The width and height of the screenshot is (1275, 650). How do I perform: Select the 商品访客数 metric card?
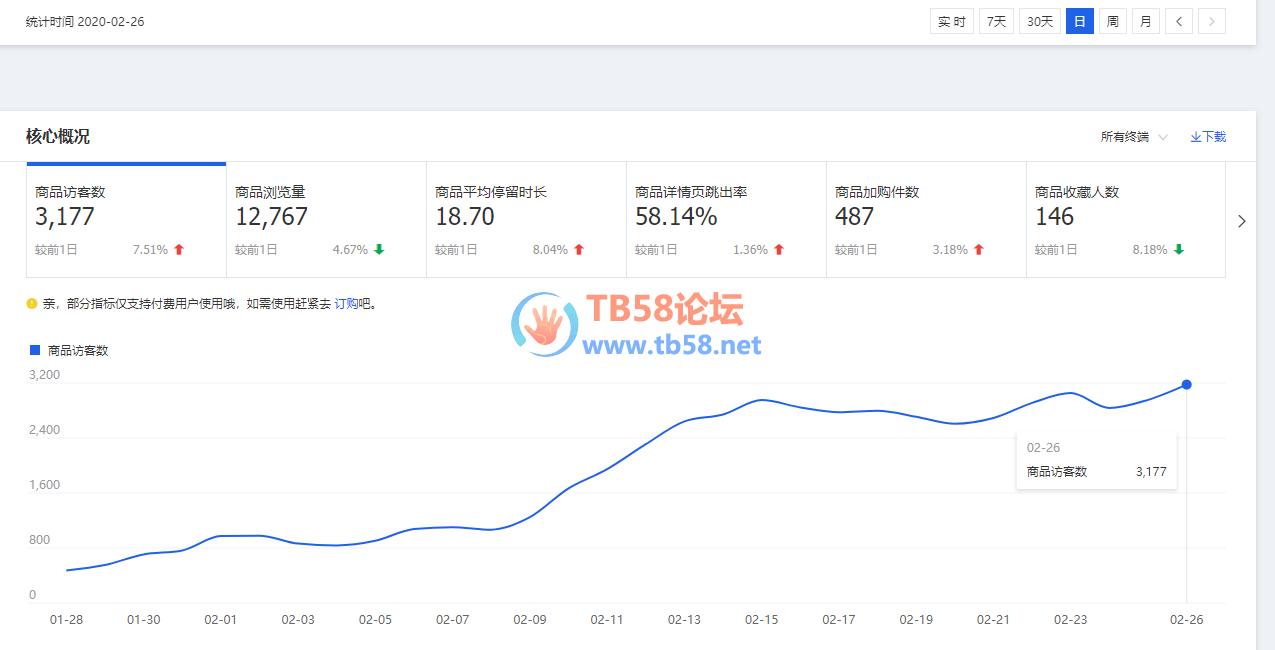(x=126, y=220)
